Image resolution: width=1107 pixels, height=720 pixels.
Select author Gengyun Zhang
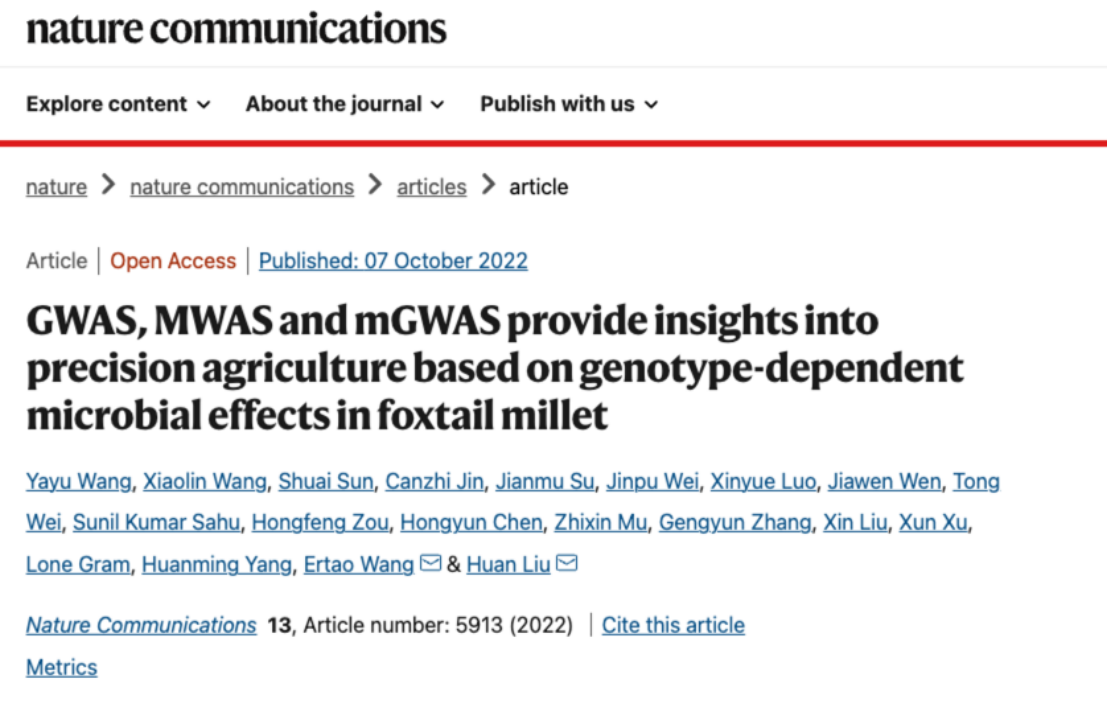tap(735, 522)
